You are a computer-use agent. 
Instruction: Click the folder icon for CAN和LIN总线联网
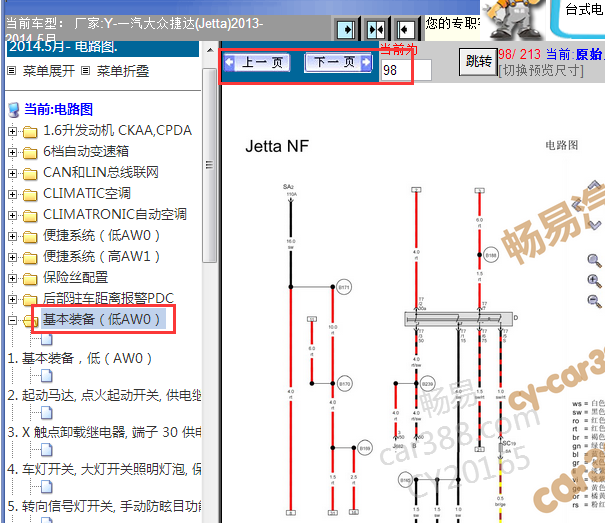pyautogui.click(x=30, y=174)
